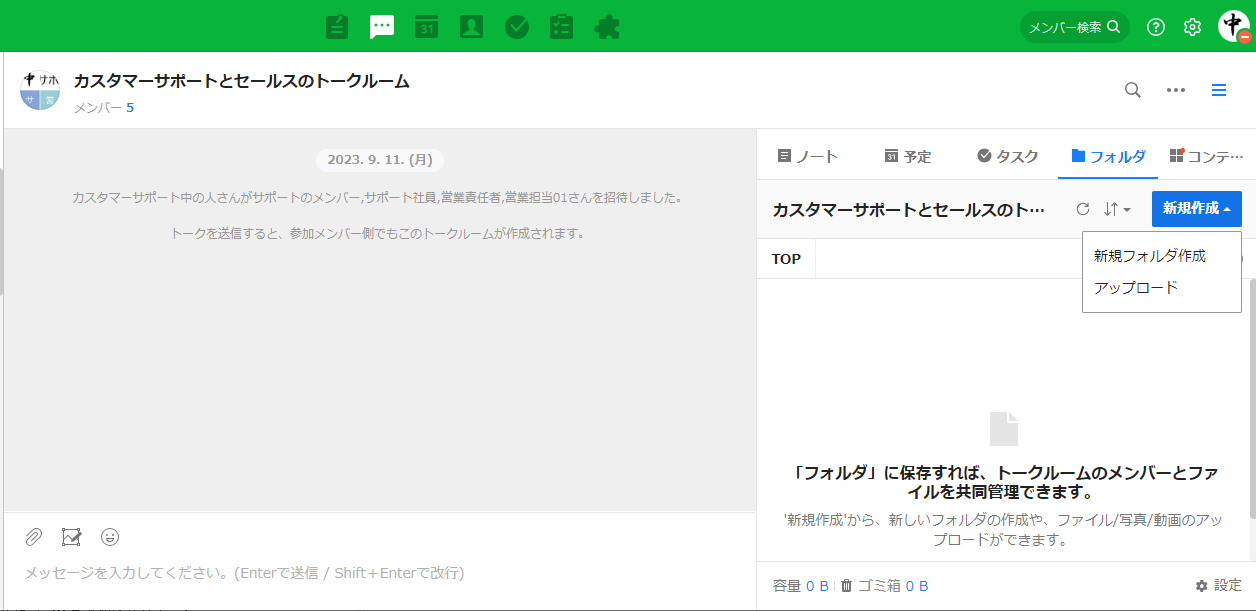
Task: Open folder 設定 settings link
Action: (1219, 586)
